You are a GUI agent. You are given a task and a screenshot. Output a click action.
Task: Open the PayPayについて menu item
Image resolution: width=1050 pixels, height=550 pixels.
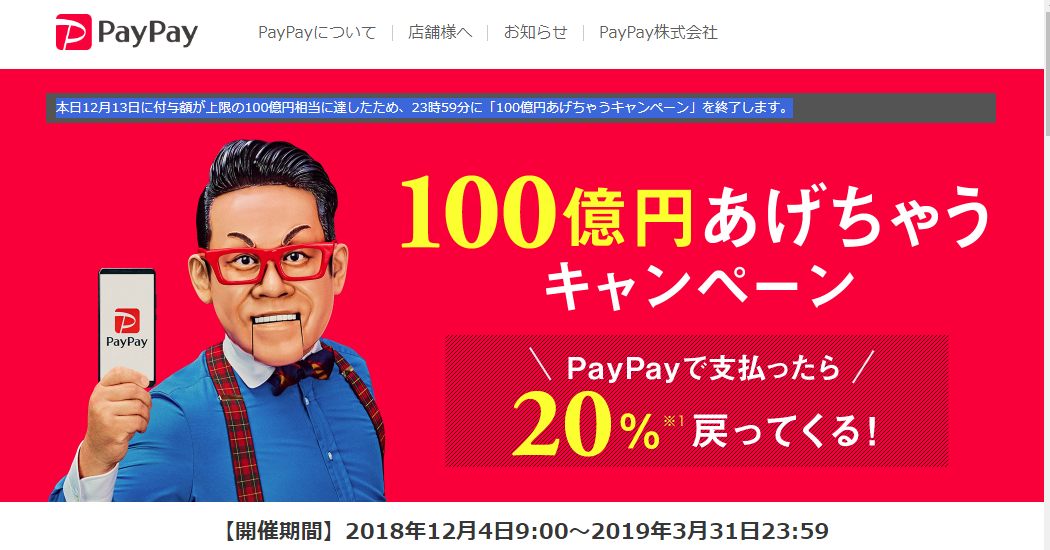317,32
